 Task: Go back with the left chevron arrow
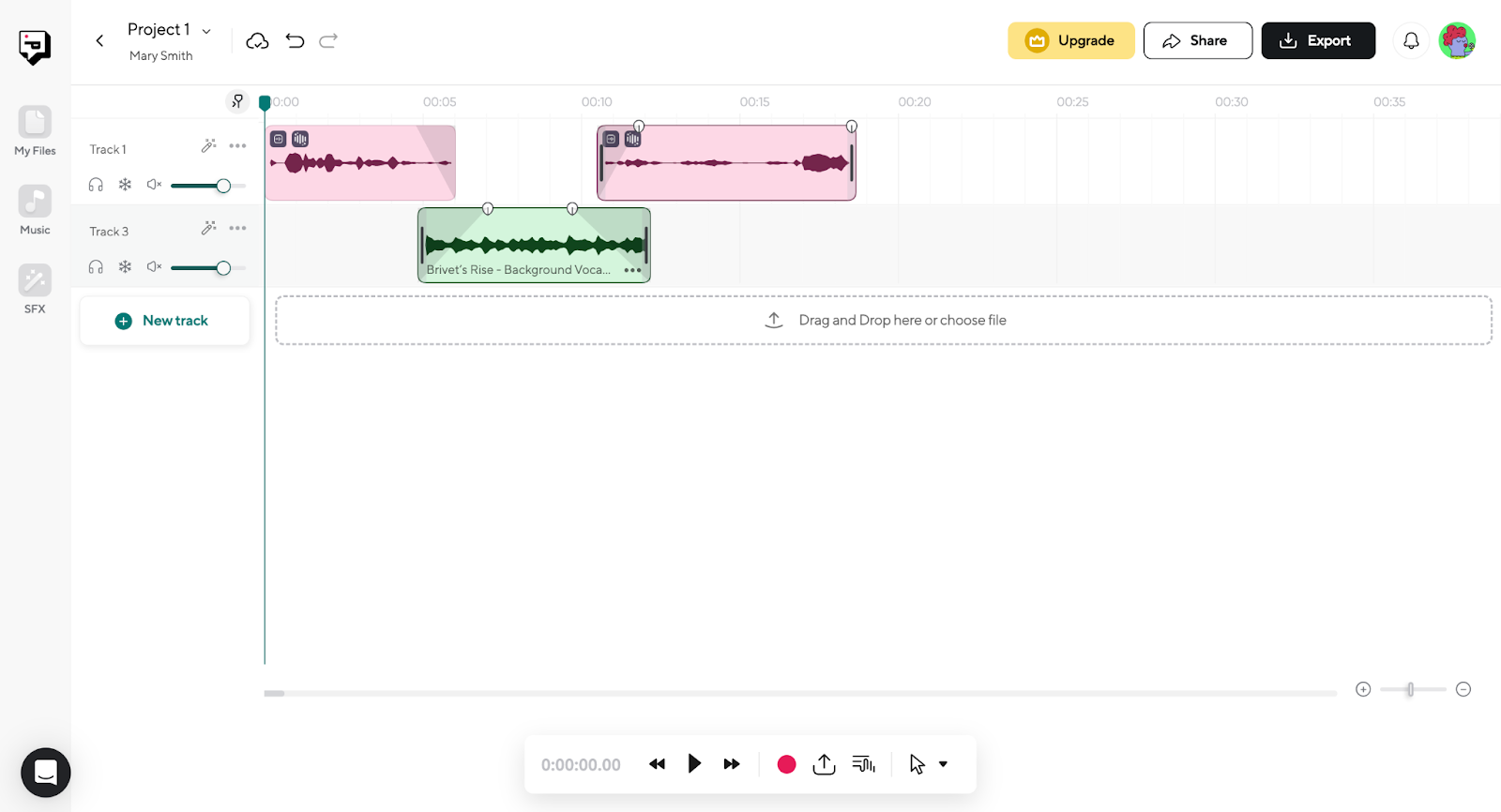pos(99,40)
